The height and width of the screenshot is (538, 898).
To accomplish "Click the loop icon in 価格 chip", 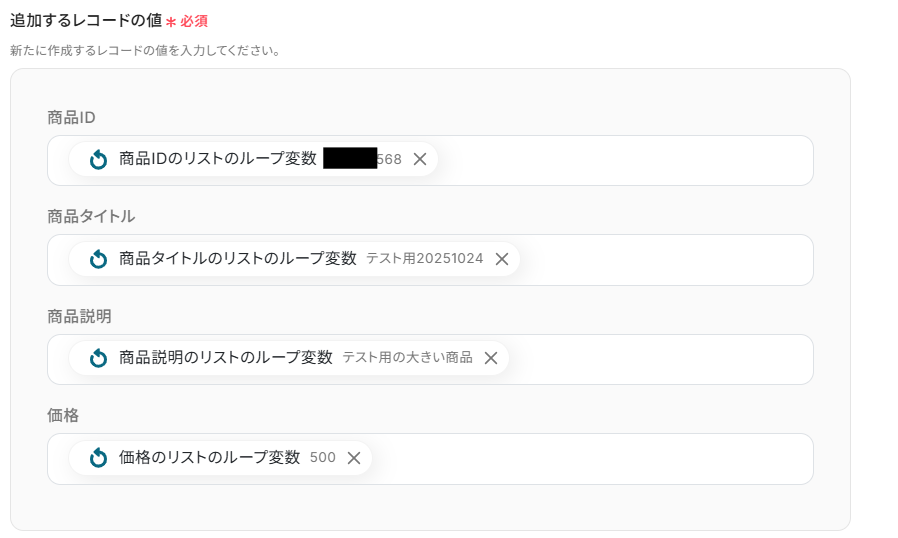I will (98, 458).
